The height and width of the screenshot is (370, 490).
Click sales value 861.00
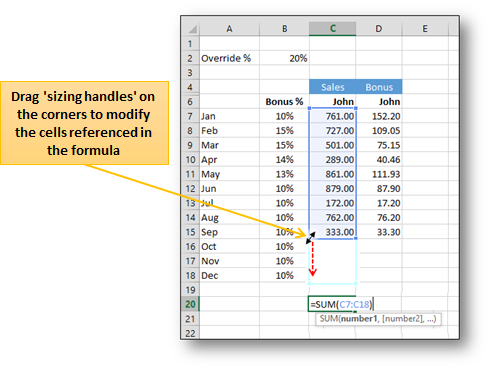(332, 174)
